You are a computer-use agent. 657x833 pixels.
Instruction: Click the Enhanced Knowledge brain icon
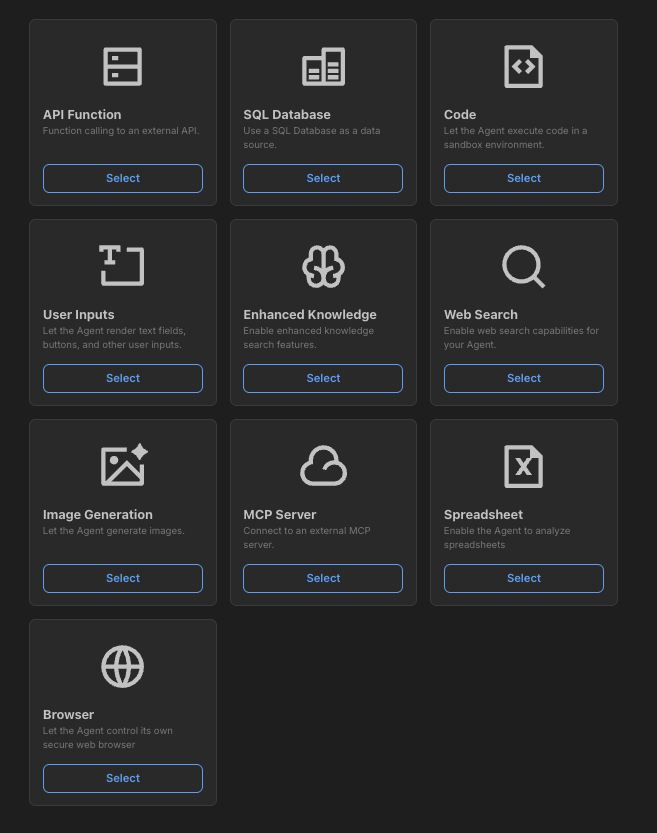click(323, 266)
